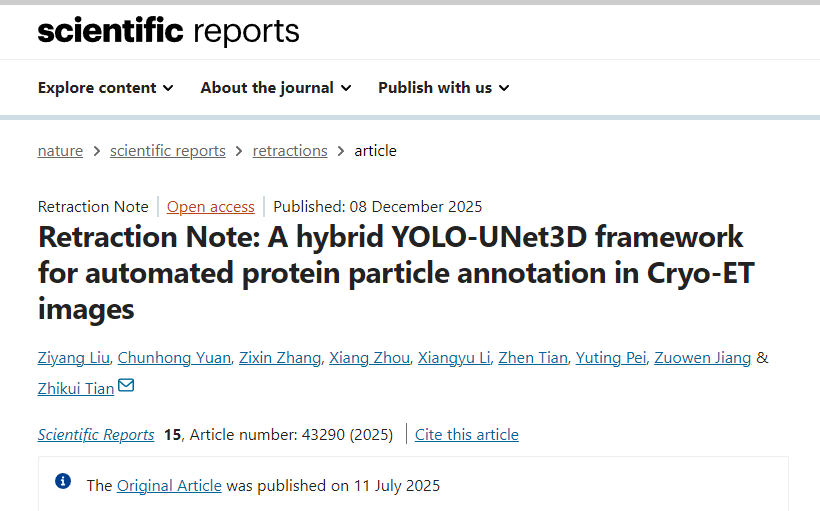
Task: Click the Open access link
Action: coord(211,207)
